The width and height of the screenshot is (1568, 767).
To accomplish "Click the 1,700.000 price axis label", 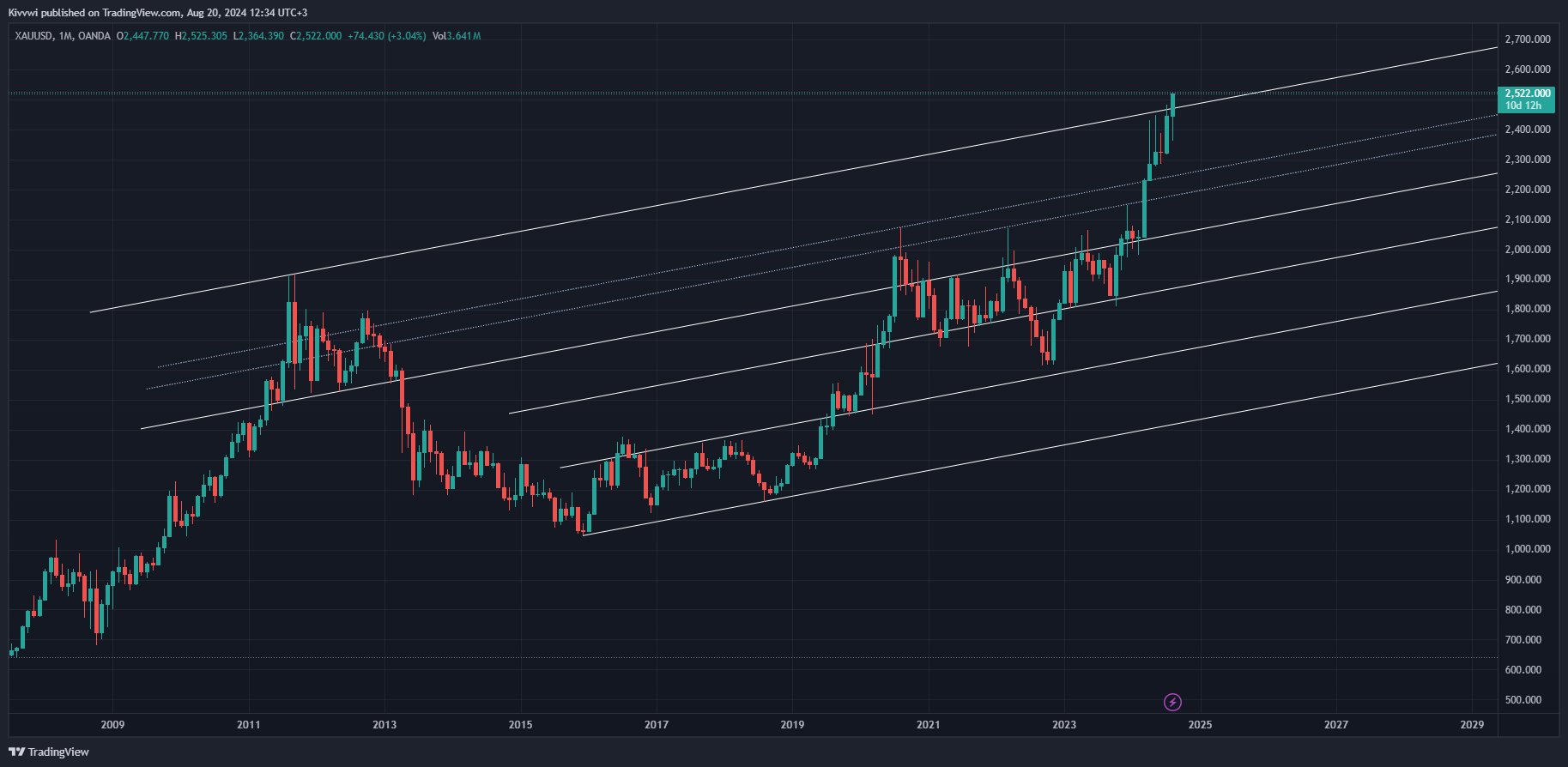I will coord(1528,339).
